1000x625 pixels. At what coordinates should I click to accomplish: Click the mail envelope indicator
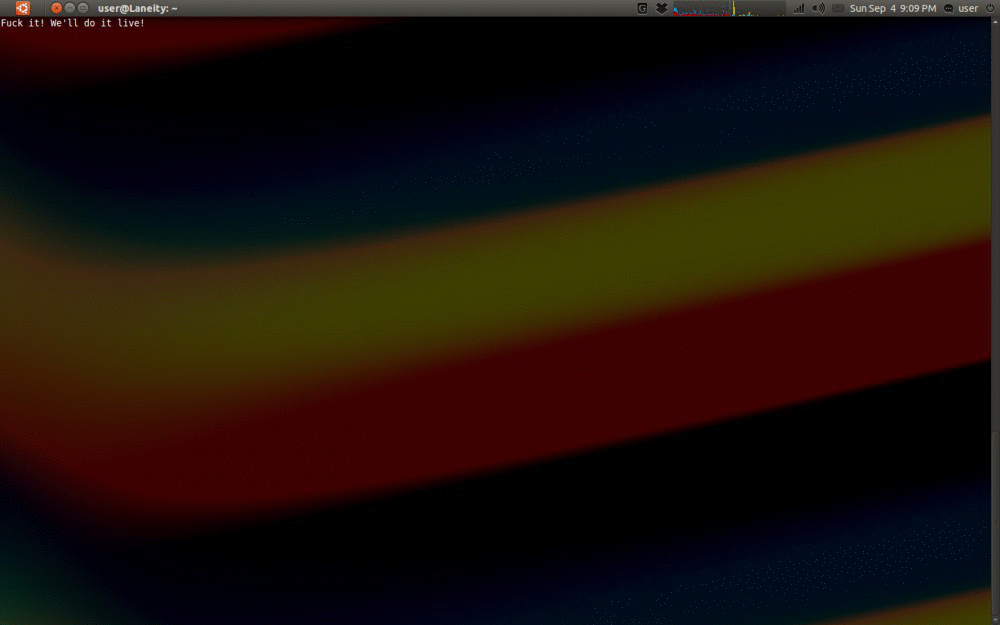837,8
